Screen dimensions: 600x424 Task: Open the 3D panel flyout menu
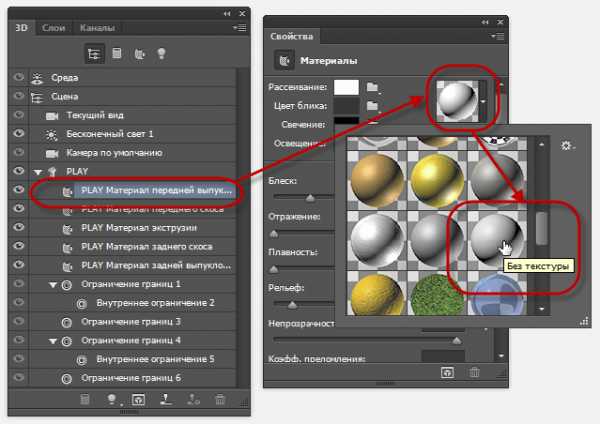pos(240,28)
